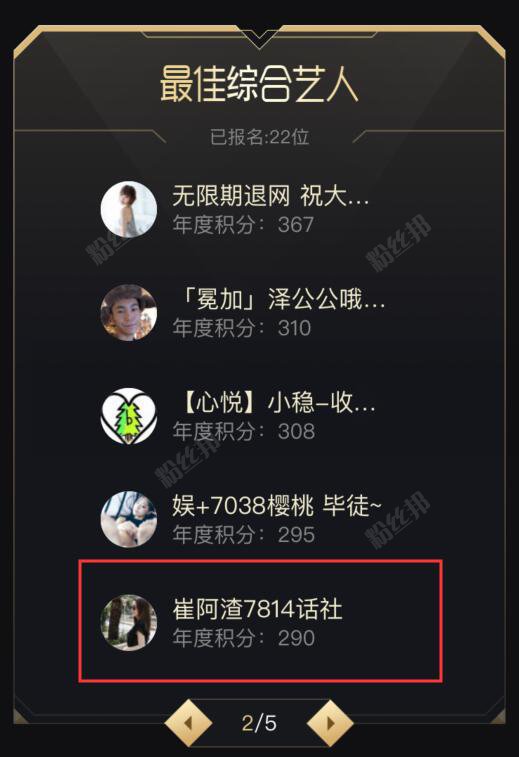The height and width of the screenshot is (757, 519).
Task: Open avatar of 「冕加」泽公公哦 user
Action: 128,313
